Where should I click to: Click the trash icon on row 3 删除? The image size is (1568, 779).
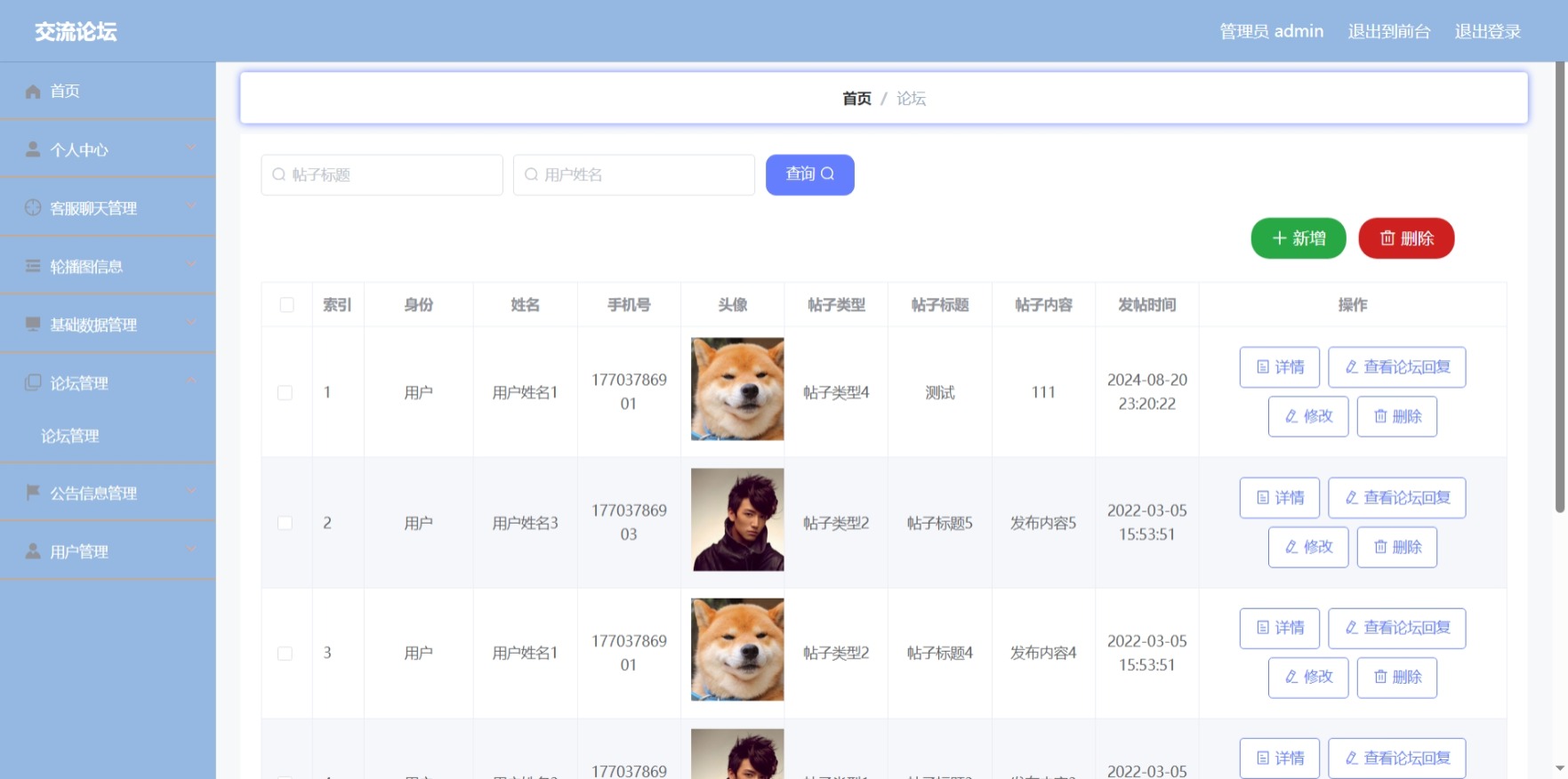pos(1380,677)
